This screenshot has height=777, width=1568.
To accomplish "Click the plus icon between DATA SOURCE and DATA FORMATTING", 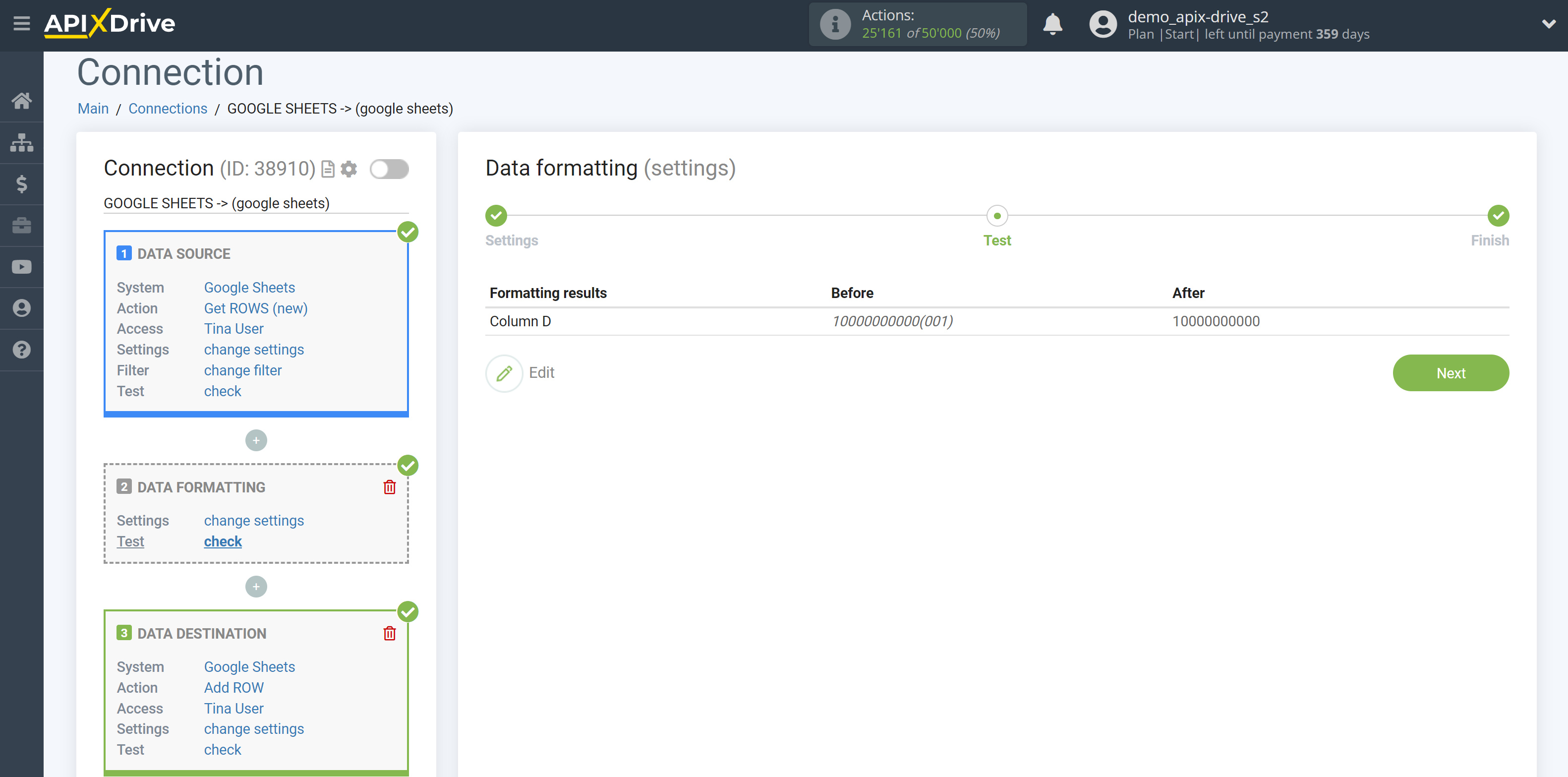I will pyautogui.click(x=256, y=440).
